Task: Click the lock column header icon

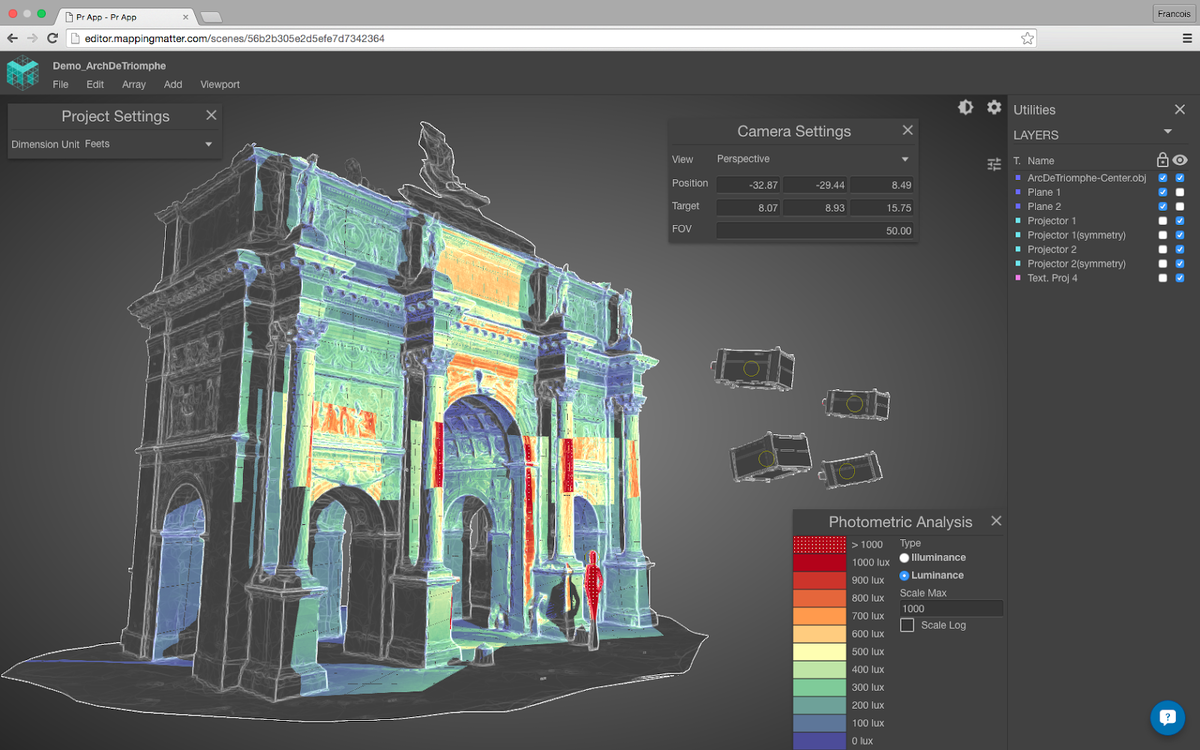Action: [1162, 160]
